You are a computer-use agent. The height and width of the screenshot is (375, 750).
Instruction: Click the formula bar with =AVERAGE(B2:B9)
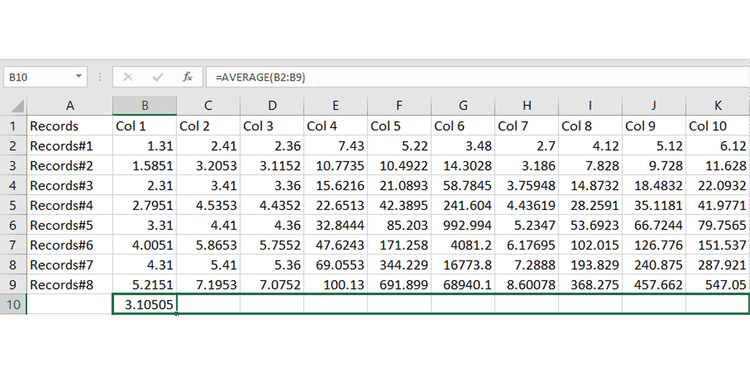[x=477, y=77]
